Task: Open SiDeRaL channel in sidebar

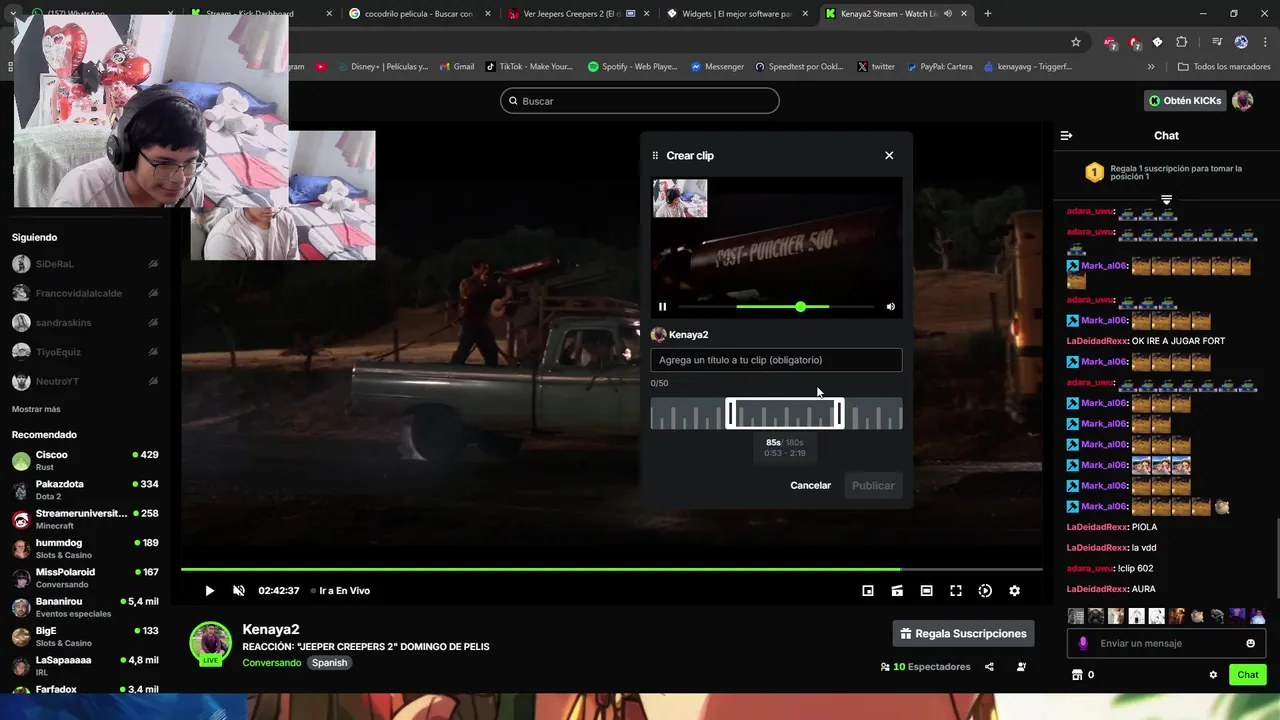Action: click(x=85, y=264)
